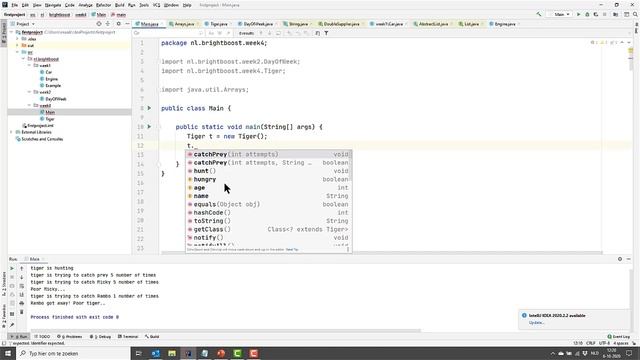Open Outlook from the taskbar
This screenshot has height=360, width=640.
[x=156, y=353]
